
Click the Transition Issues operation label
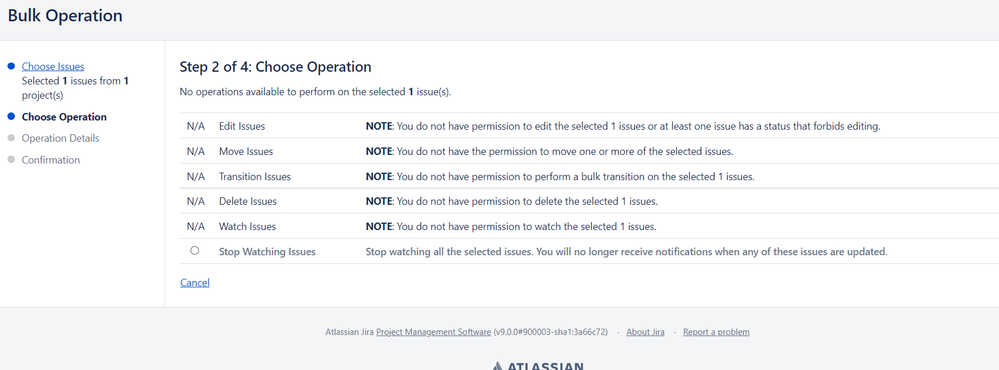pyautogui.click(x=255, y=176)
